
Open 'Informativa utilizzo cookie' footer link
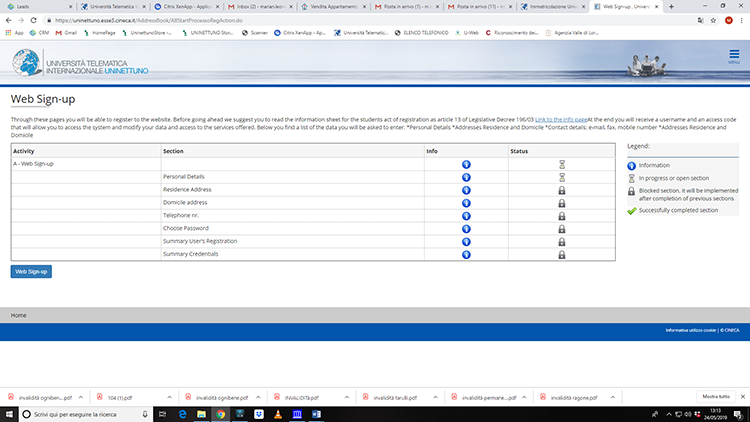tap(689, 329)
